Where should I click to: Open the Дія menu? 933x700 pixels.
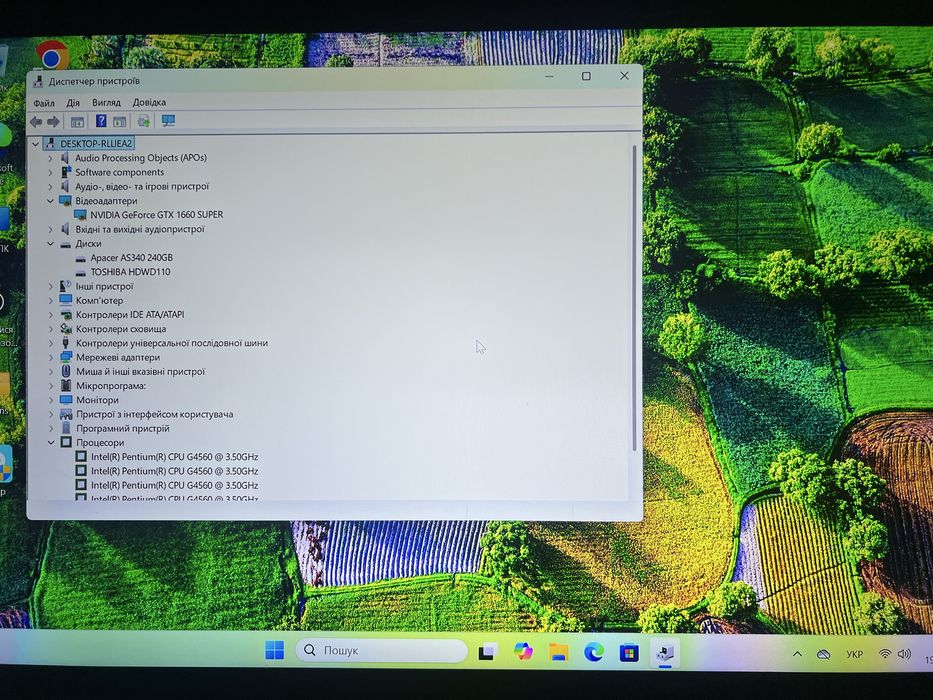pos(73,102)
